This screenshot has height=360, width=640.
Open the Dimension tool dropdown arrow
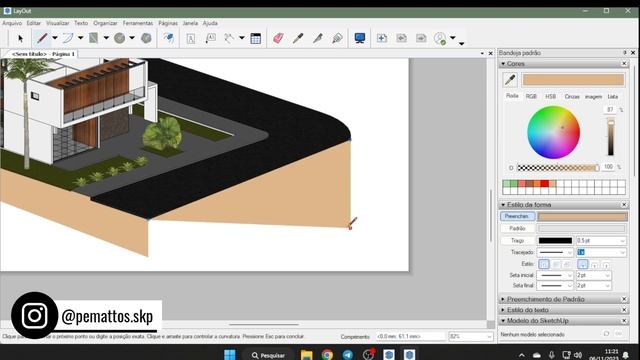242,38
